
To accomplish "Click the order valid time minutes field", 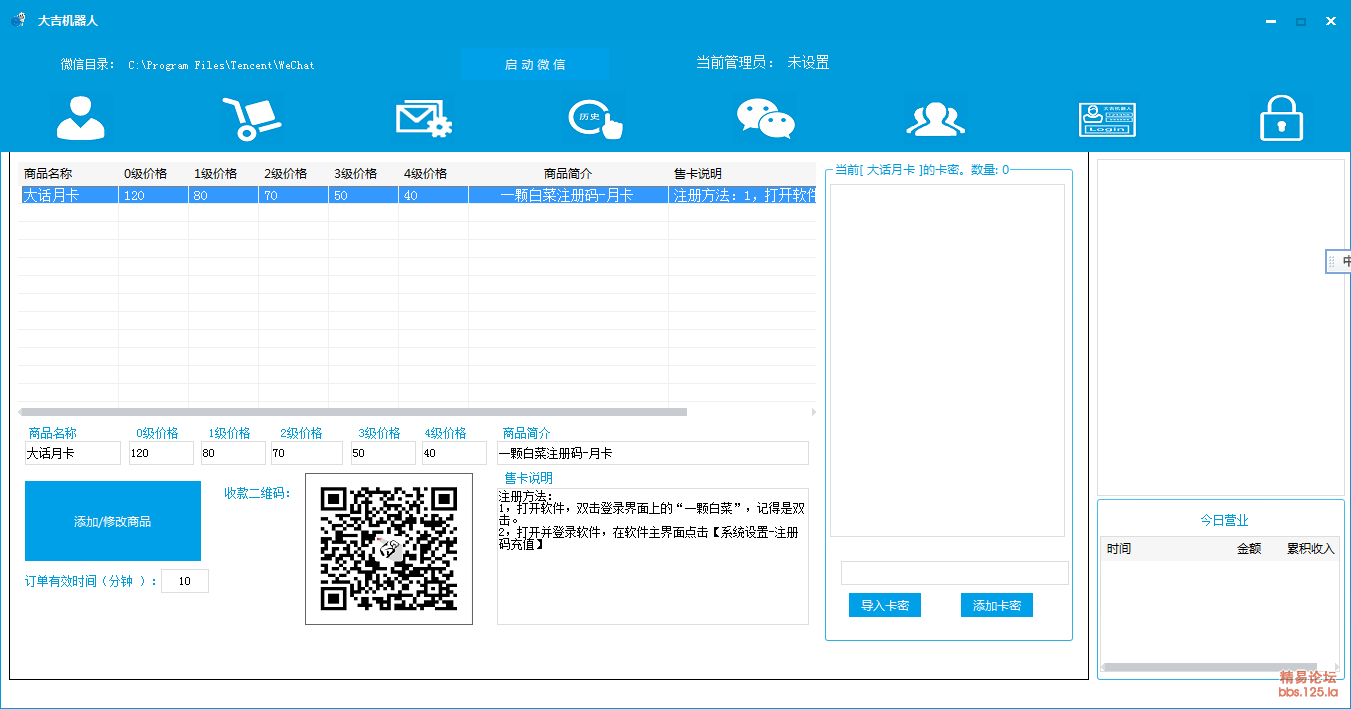I will click(185, 581).
